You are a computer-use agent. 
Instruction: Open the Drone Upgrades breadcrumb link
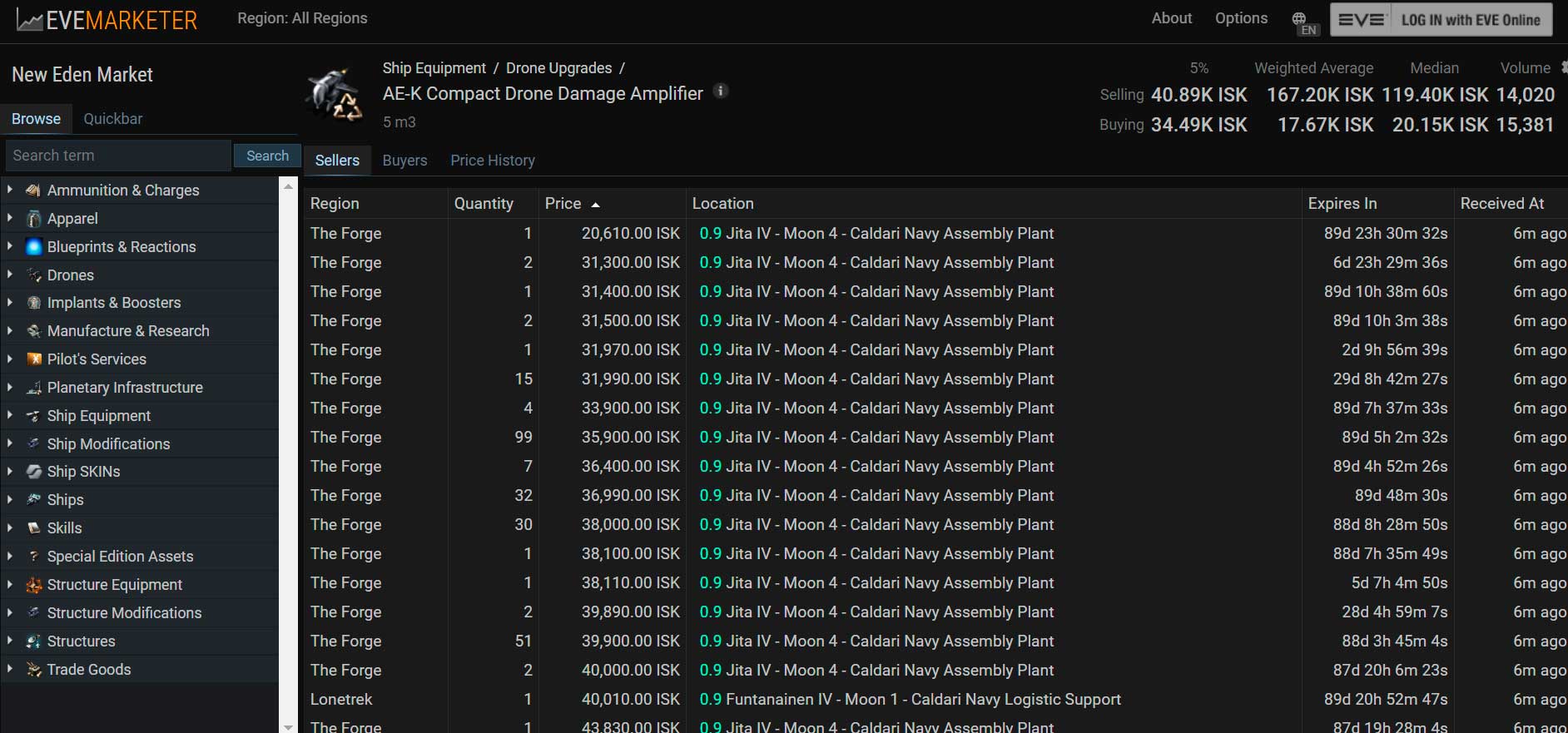[558, 68]
